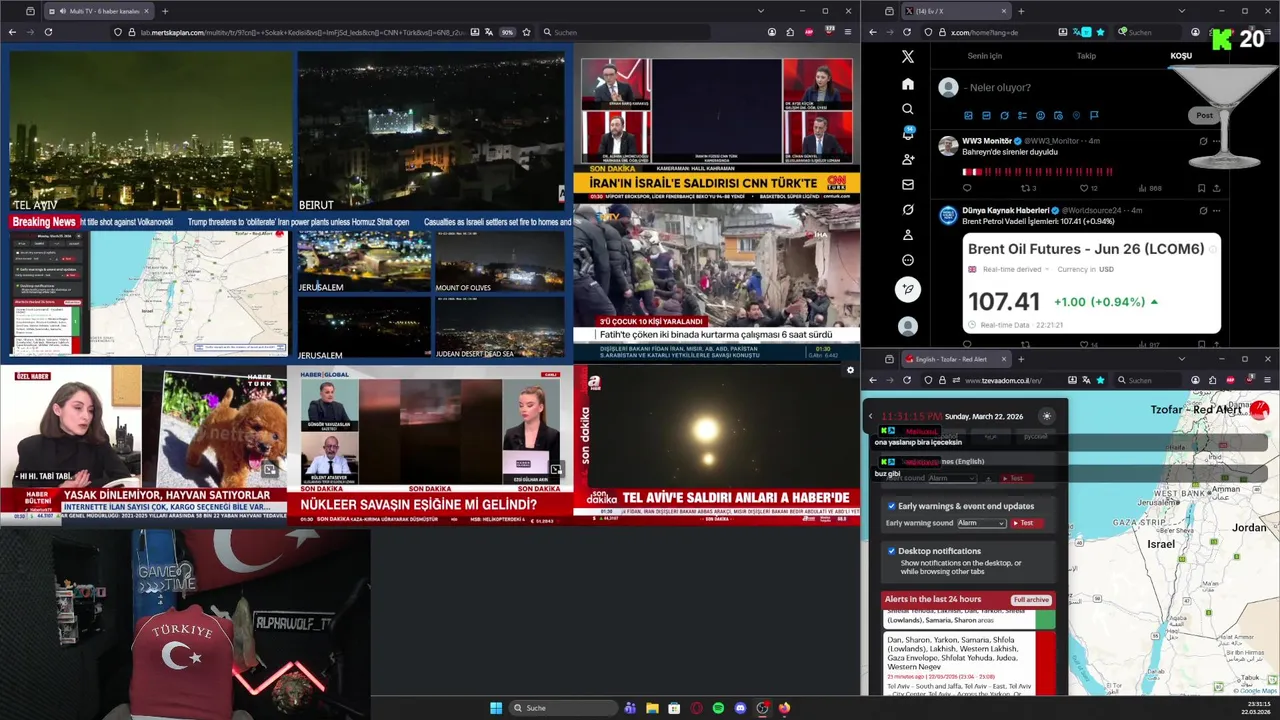Open more options on Dünya Kaynak Haberleri tweet
The width and height of the screenshot is (1280, 720).
(x=1216, y=211)
